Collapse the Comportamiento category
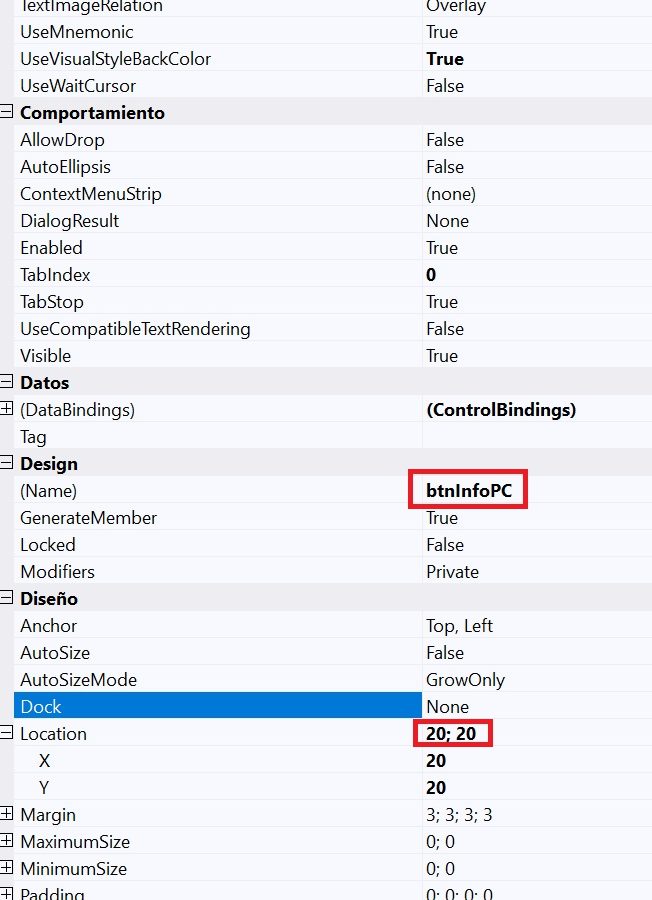This screenshot has height=900, width=652. [7, 113]
